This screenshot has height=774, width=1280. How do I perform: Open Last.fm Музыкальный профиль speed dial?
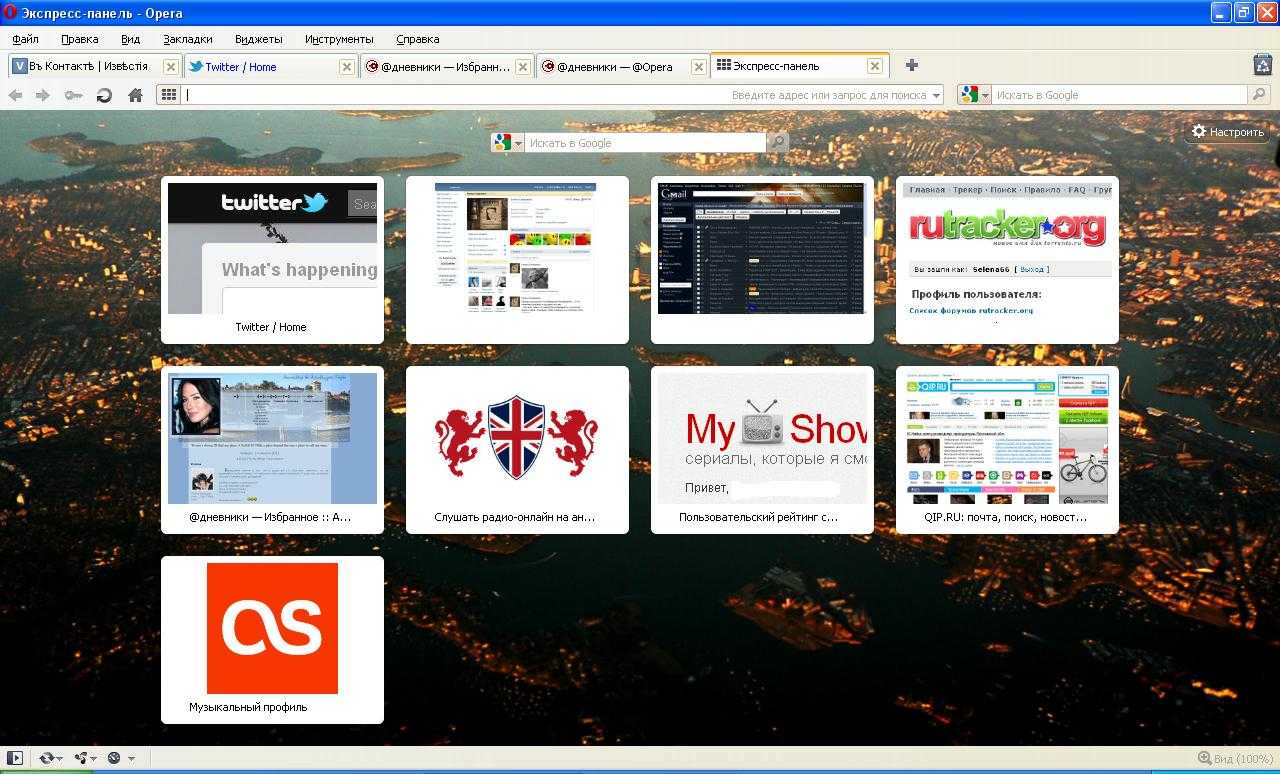(272, 640)
